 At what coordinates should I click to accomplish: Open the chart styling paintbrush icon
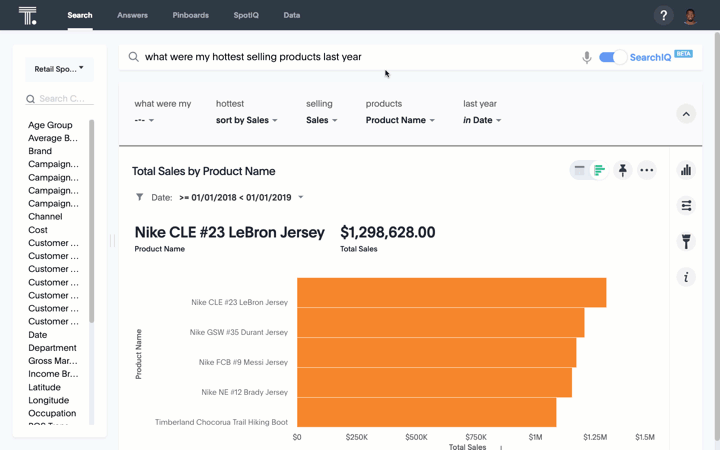[x=686, y=242]
